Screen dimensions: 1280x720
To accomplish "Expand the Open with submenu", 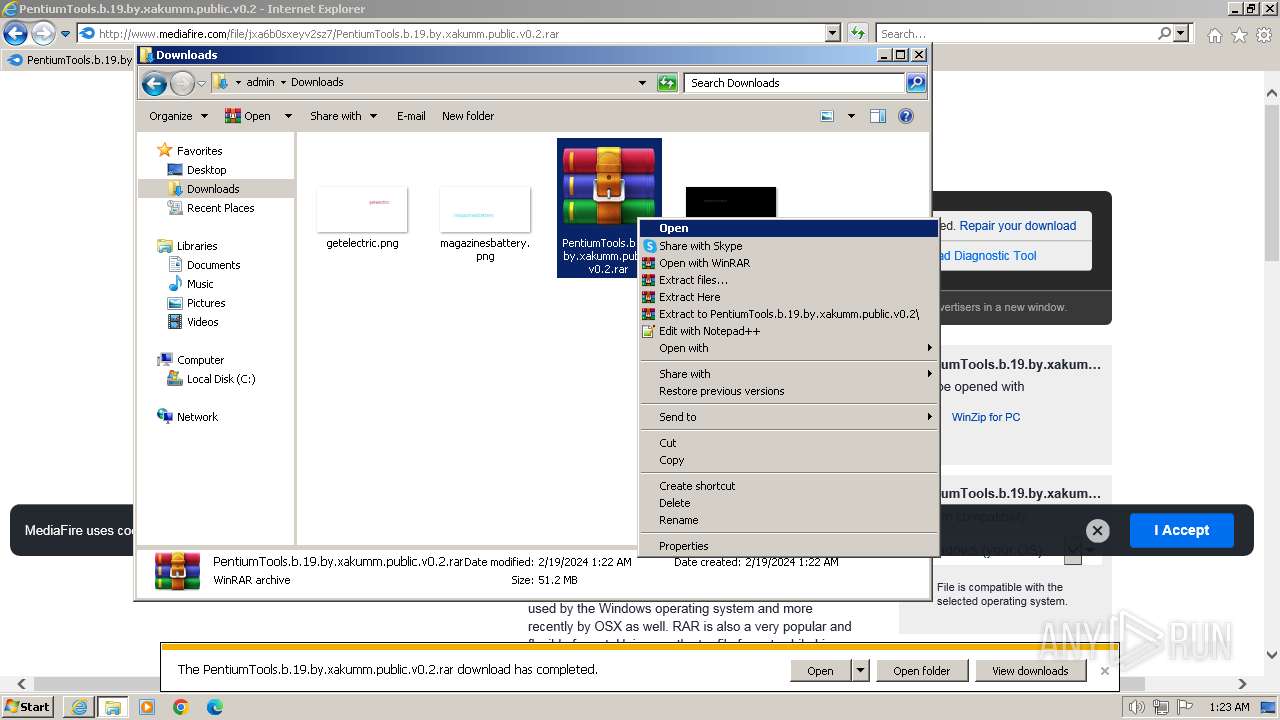I will 789,348.
